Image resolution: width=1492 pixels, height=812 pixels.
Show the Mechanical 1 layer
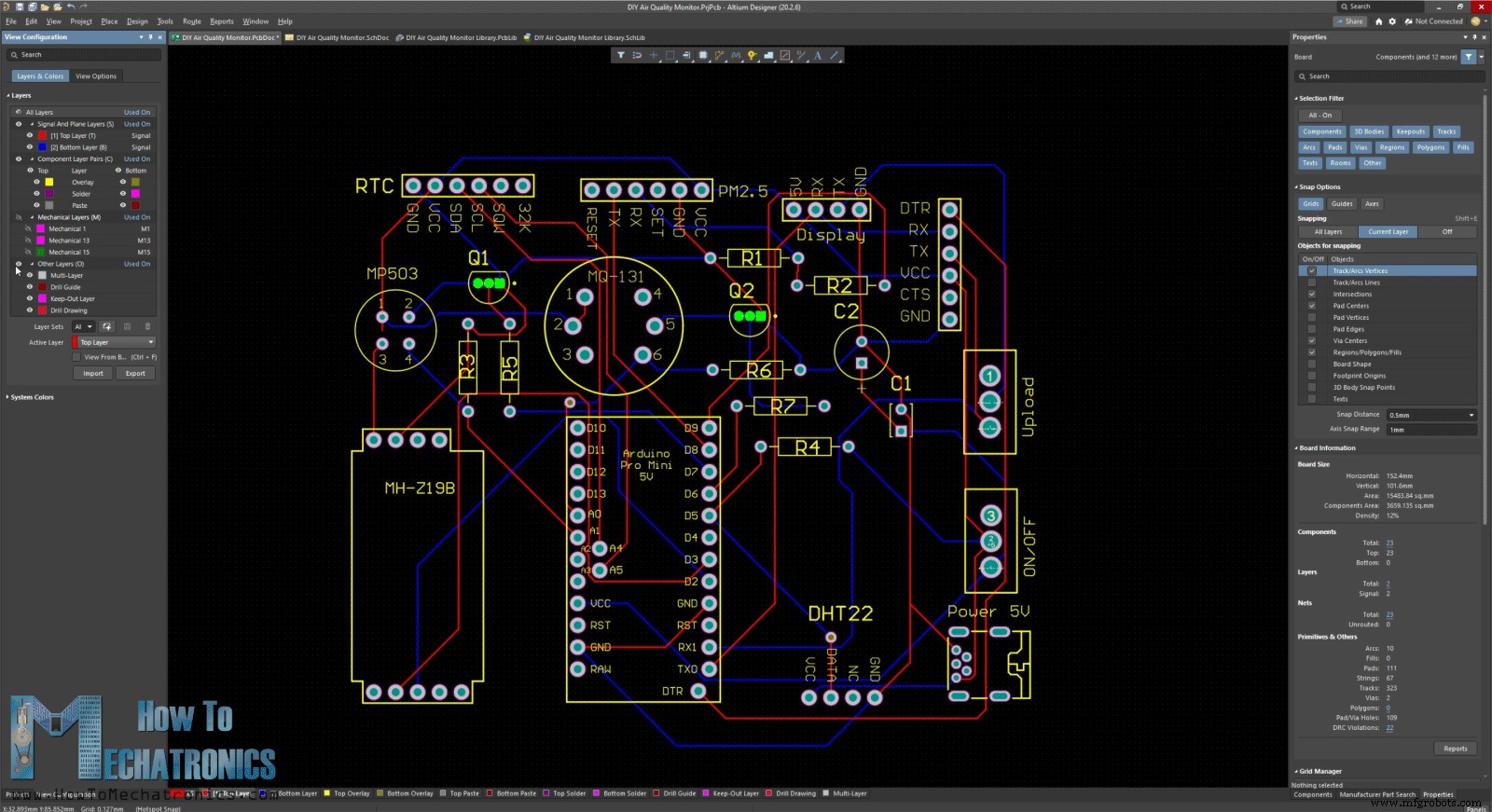[30, 228]
